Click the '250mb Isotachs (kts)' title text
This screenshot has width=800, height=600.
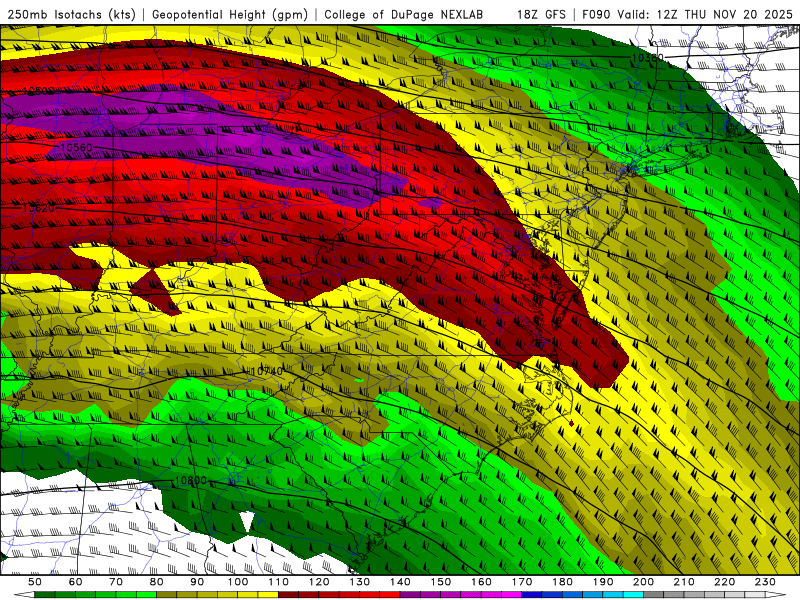(72, 15)
